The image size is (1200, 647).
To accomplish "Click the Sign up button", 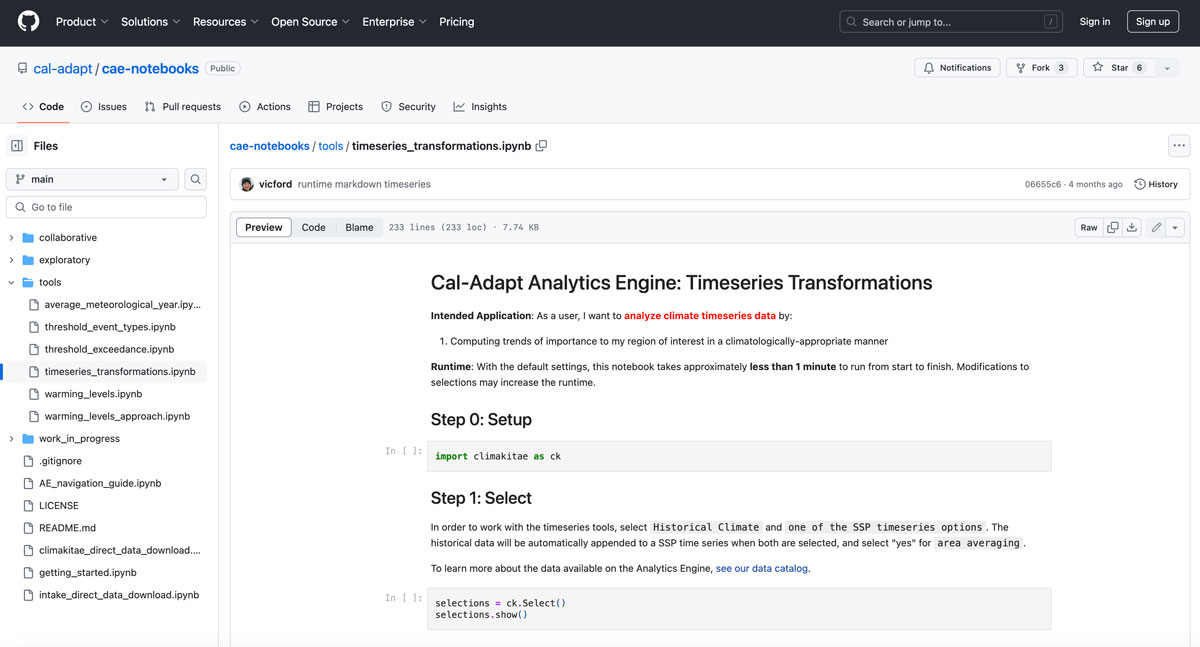I will click(1152, 21).
